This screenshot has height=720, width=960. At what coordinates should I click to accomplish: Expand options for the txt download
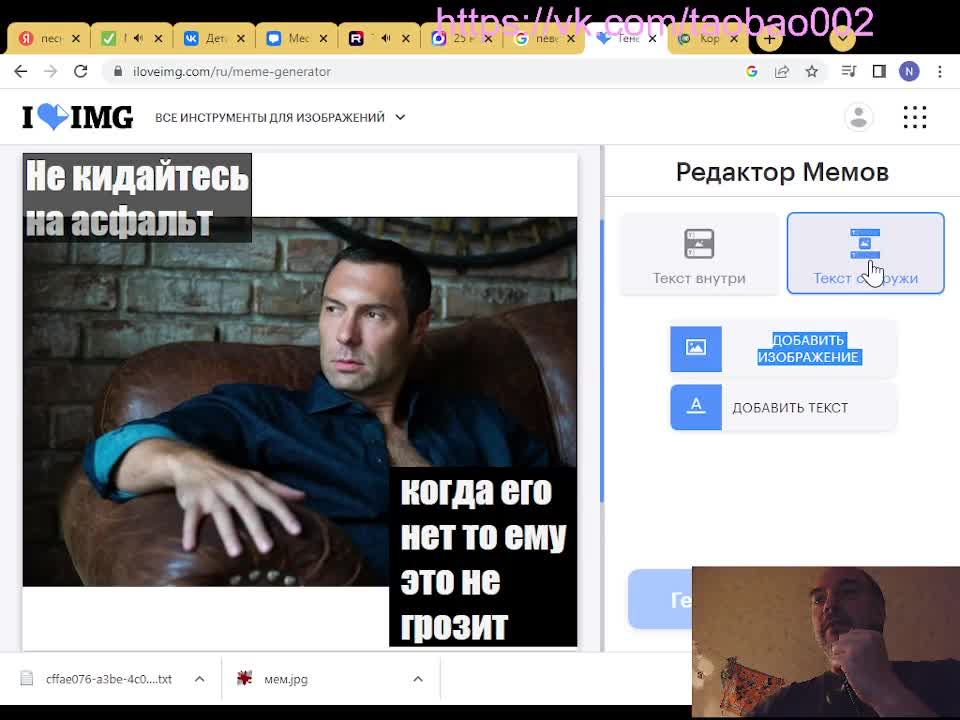pyautogui.click(x=200, y=679)
